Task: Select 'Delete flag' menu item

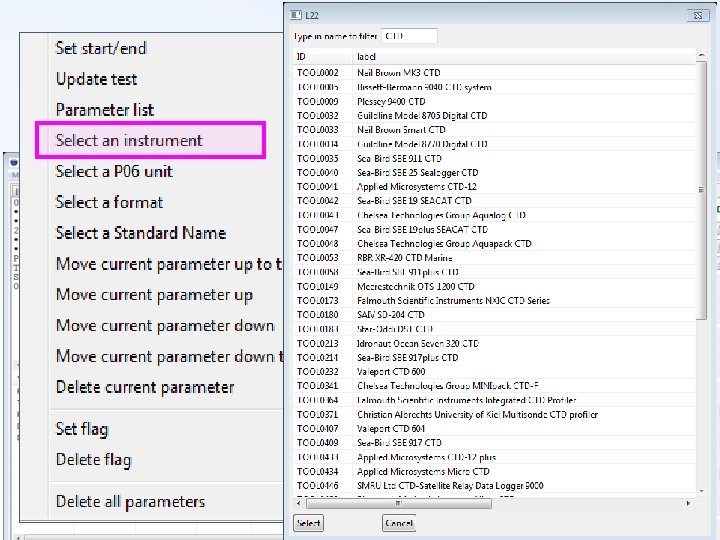Action: tap(93, 460)
